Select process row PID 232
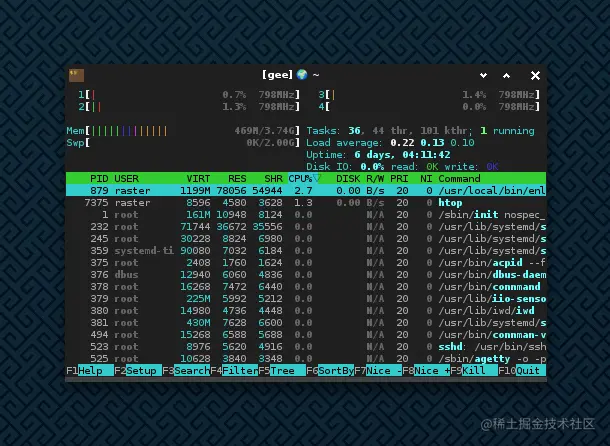610x446 pixels. pyautogui.click(x=306, y=227)
